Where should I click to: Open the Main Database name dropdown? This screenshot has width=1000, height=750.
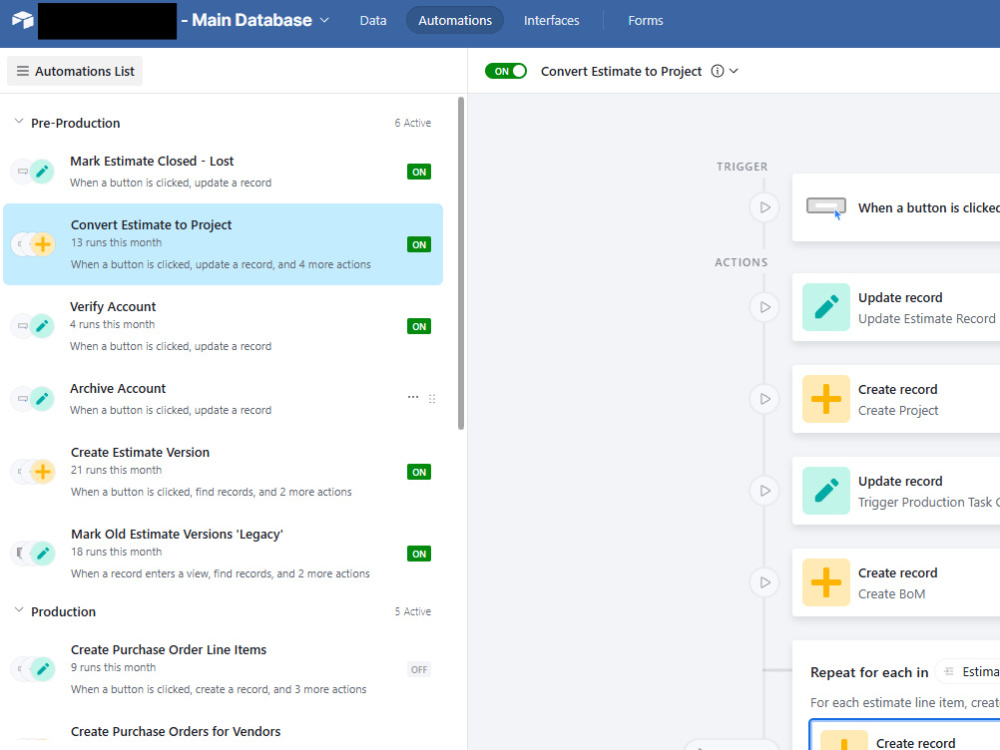click(324, 20)
